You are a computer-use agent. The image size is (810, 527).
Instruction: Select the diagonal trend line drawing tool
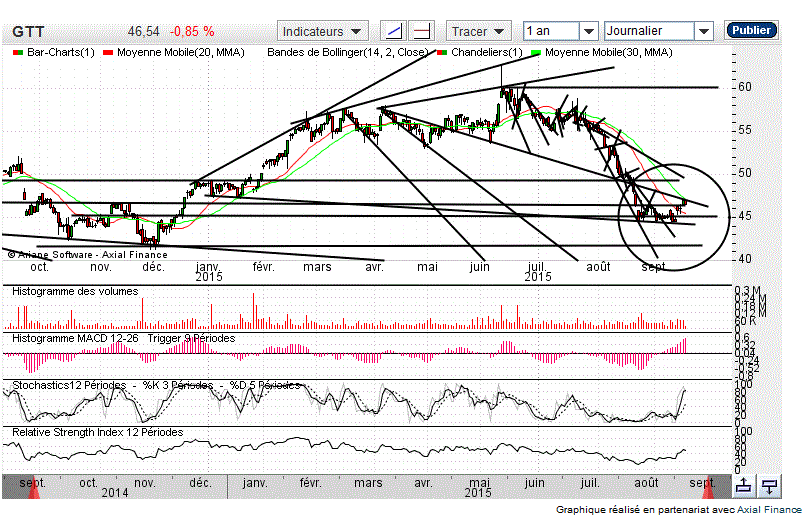click(x=395, y=31)
